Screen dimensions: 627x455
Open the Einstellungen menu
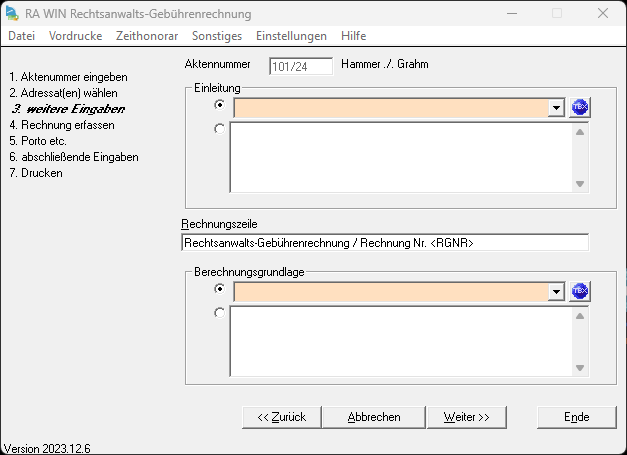[292, 36]
